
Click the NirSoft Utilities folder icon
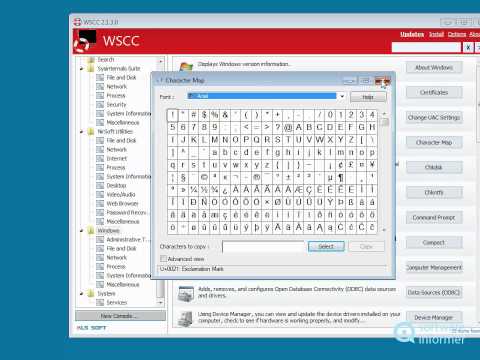(91, 132)
